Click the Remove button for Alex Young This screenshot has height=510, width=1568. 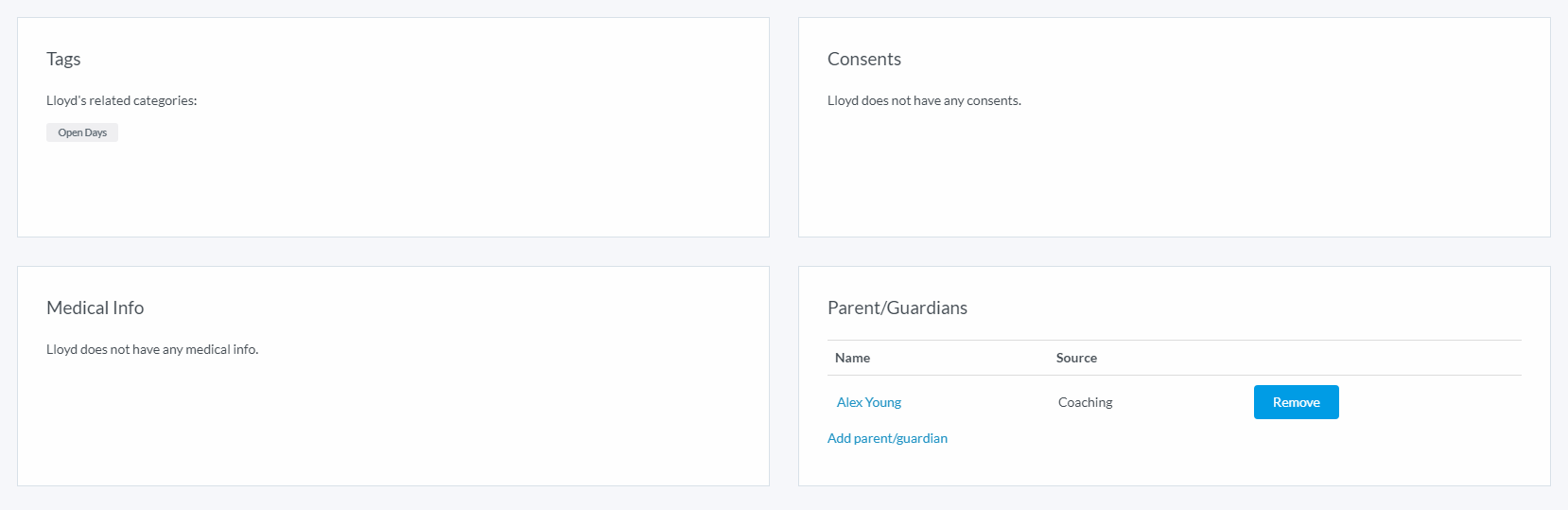point(1296,402)
